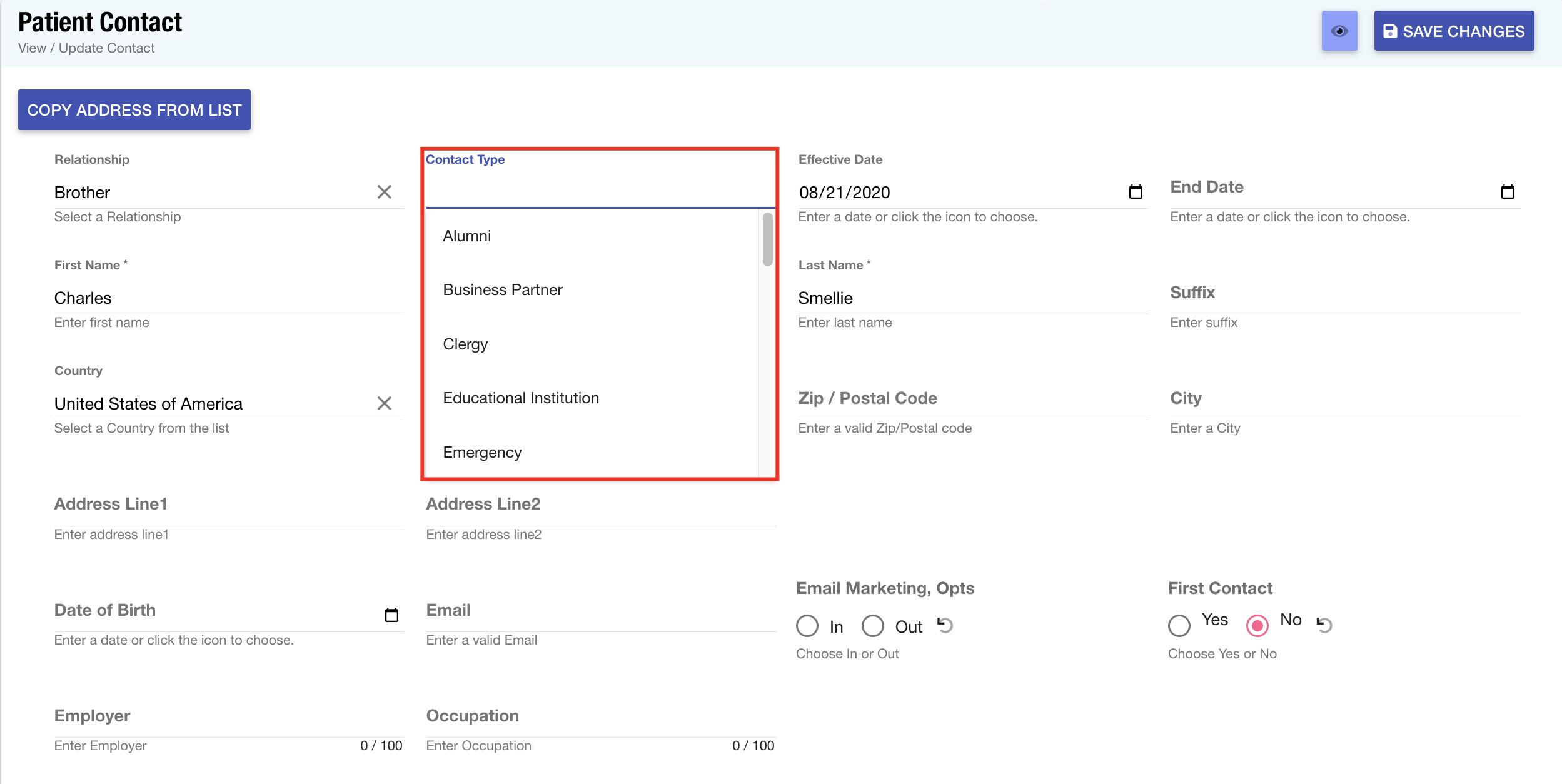1562x784 pixels.
Task: Choose Yes for First Contact
Action: 1179,625
